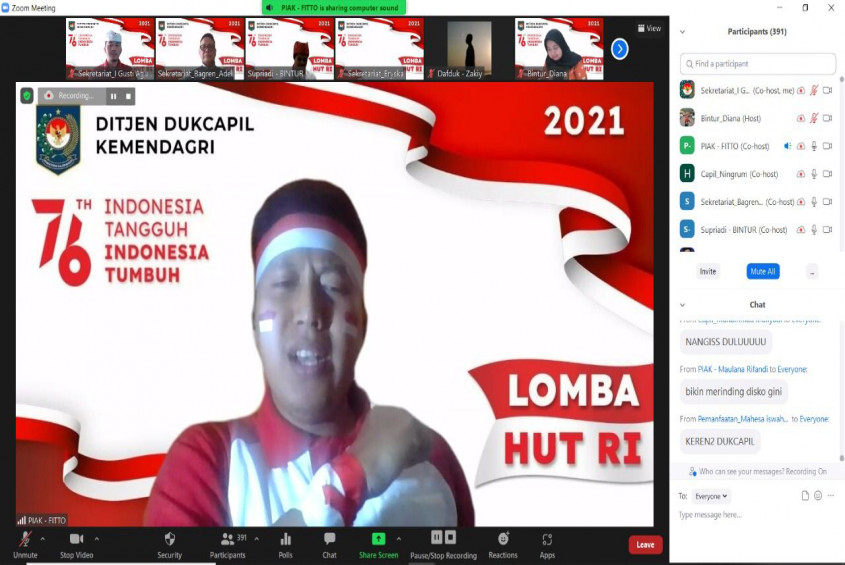Select Bintur_Diana video thumbnail
The height and width of the screenshot is (565, 845).
click(x=559, y=49)
